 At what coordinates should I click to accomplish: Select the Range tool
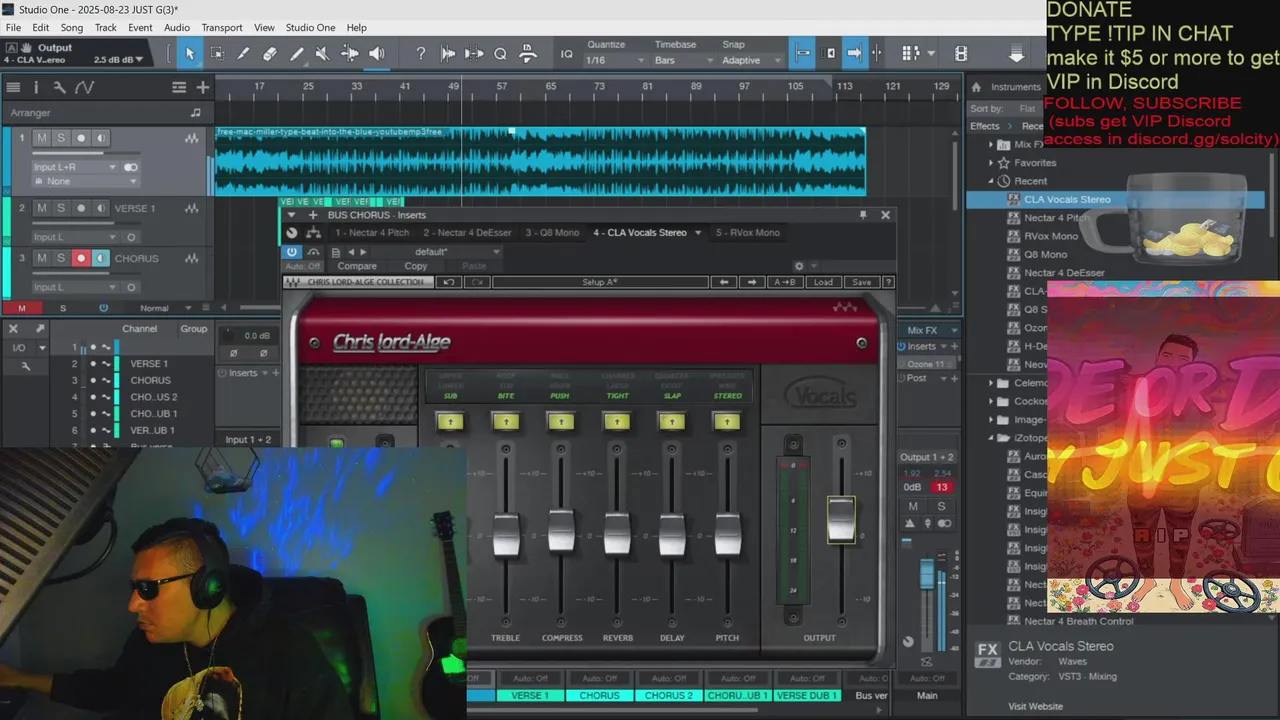[216, 54]
